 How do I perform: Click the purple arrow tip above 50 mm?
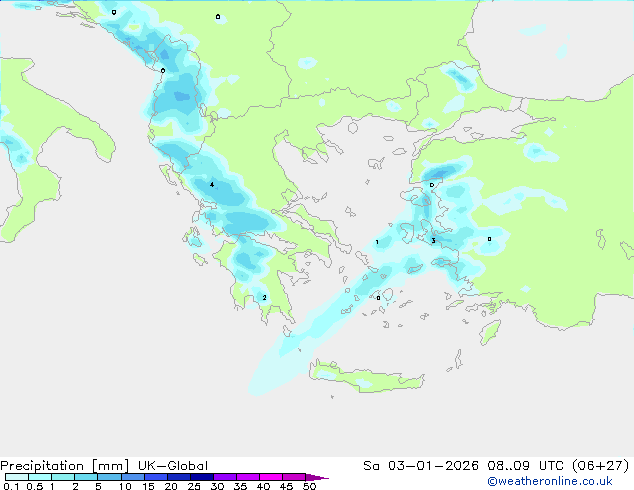click(317, 477)
